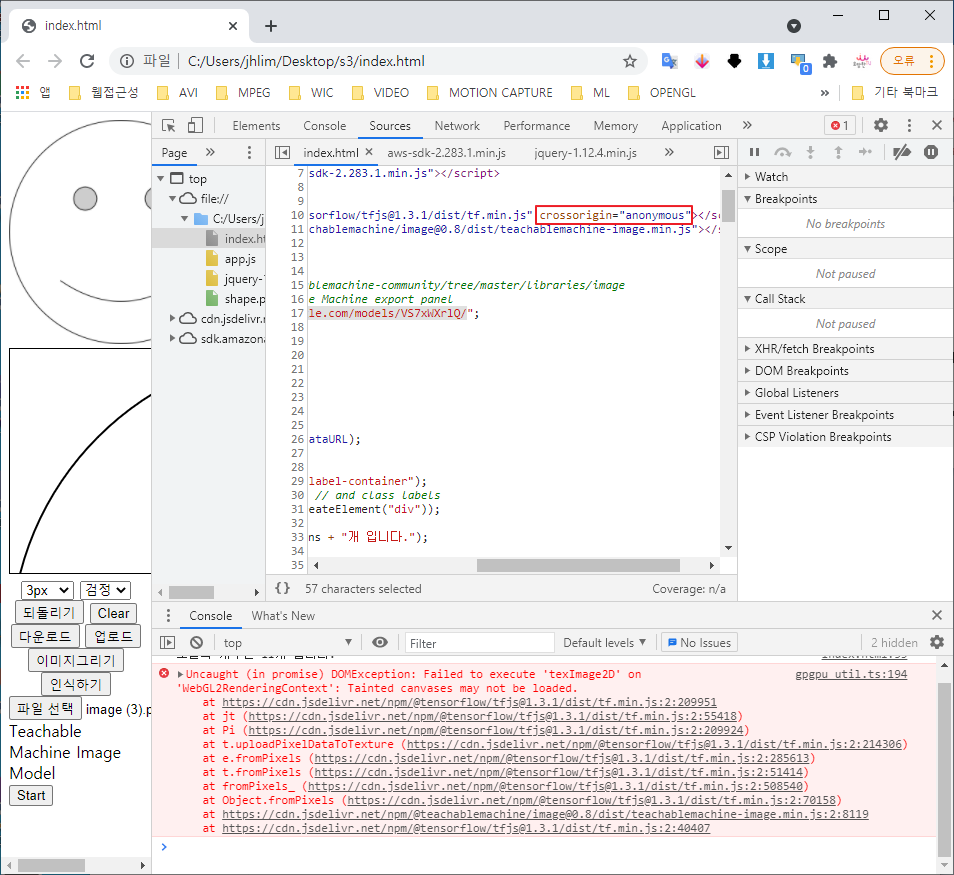Close the index.html source tab
Viewport: 954px width, 875px height.
(369, 152)
